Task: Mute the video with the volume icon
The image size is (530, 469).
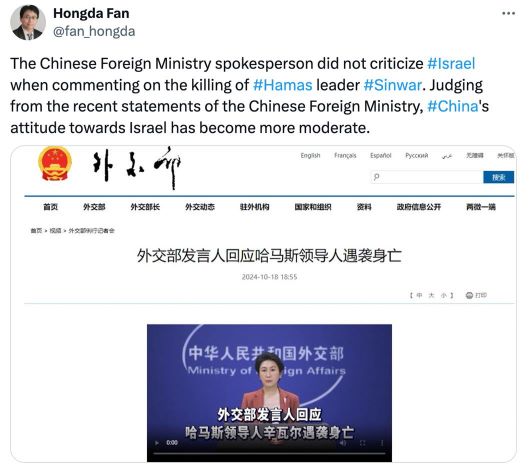Action: pyautogui.click(x=343, y=443)
